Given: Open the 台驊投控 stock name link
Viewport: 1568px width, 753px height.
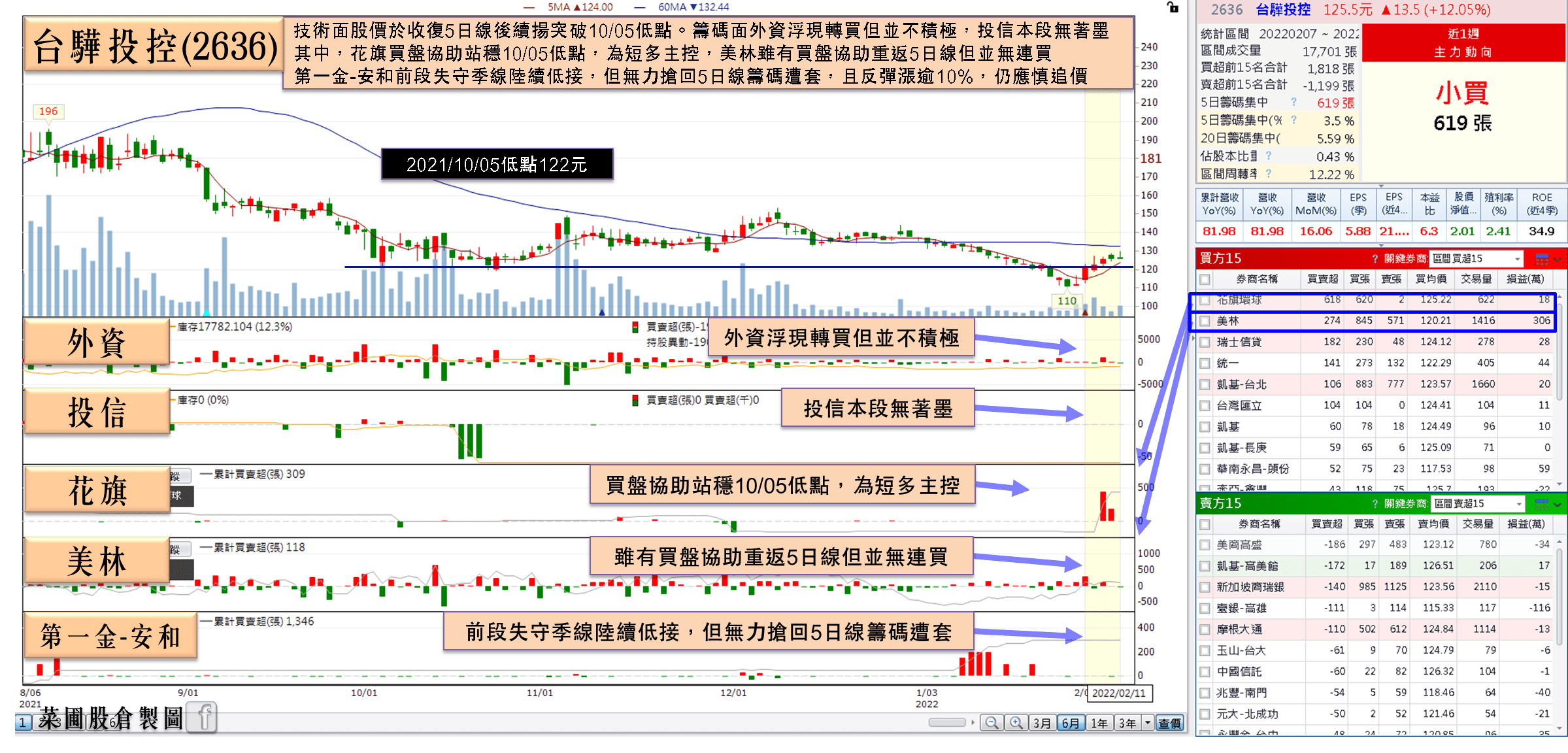Looking at the screenshot, I should 1283,10.
